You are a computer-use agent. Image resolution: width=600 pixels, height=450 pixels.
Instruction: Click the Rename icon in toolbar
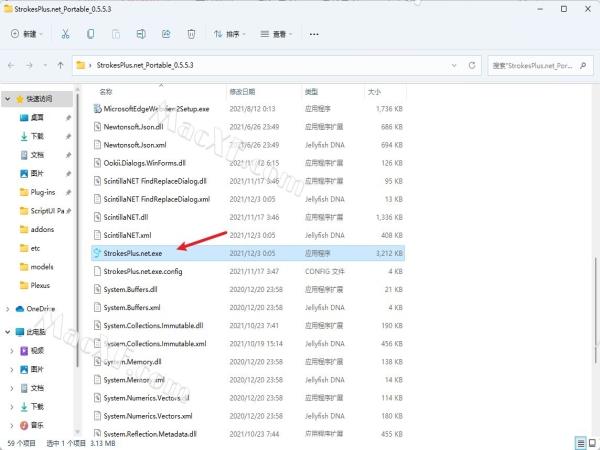(141, 34)
